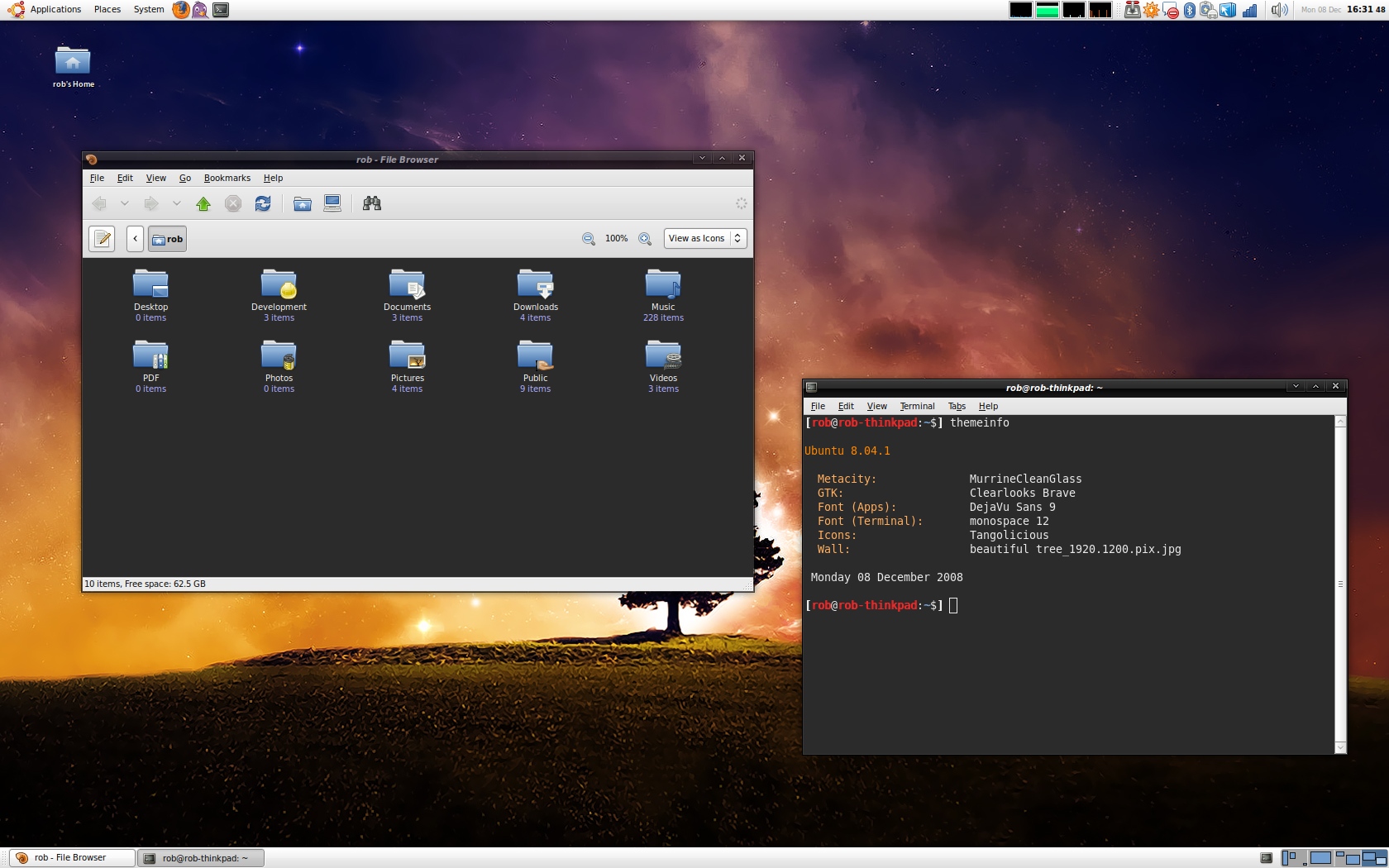Open the Back history dropdown arrow
The width and height of the screenshot is (1389, 868).
click(x=124, y=204)
